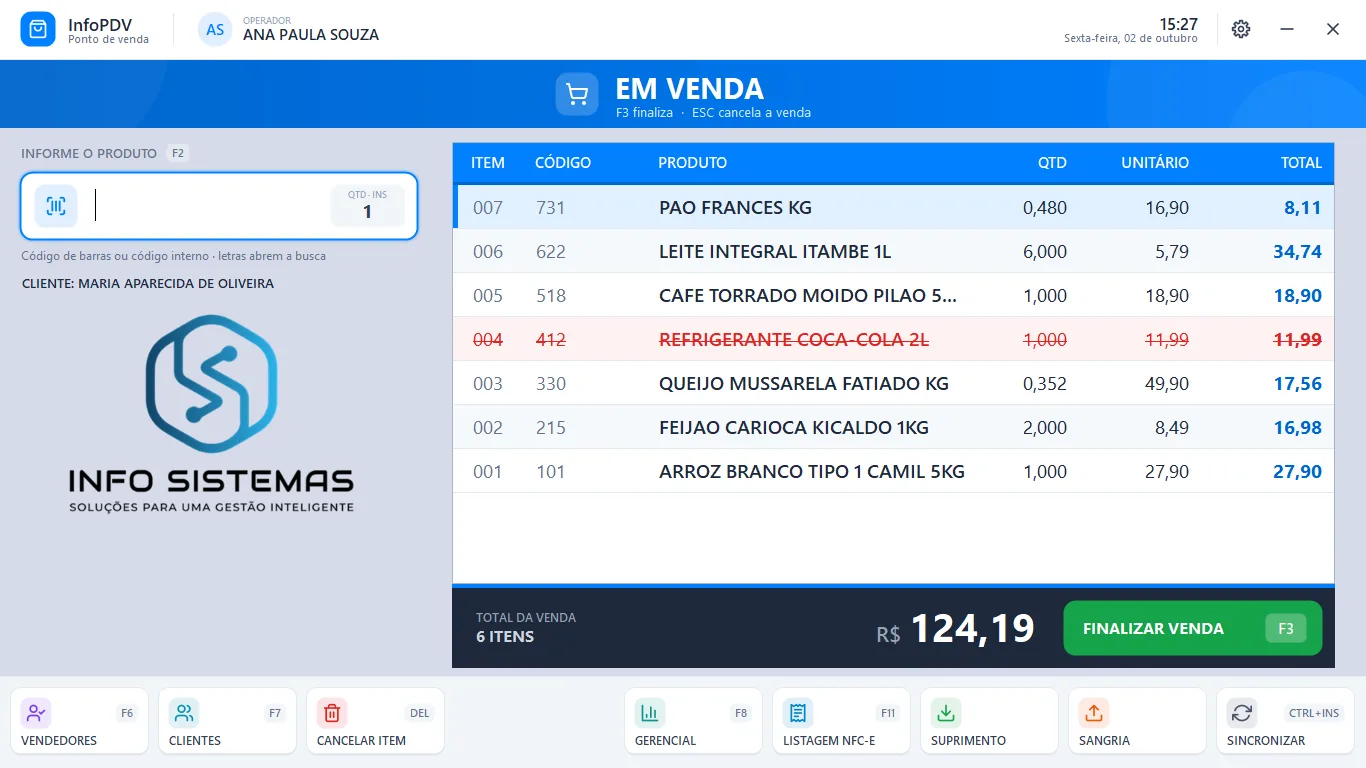Click the PRODUTO column header

click(x=693, y=163)
